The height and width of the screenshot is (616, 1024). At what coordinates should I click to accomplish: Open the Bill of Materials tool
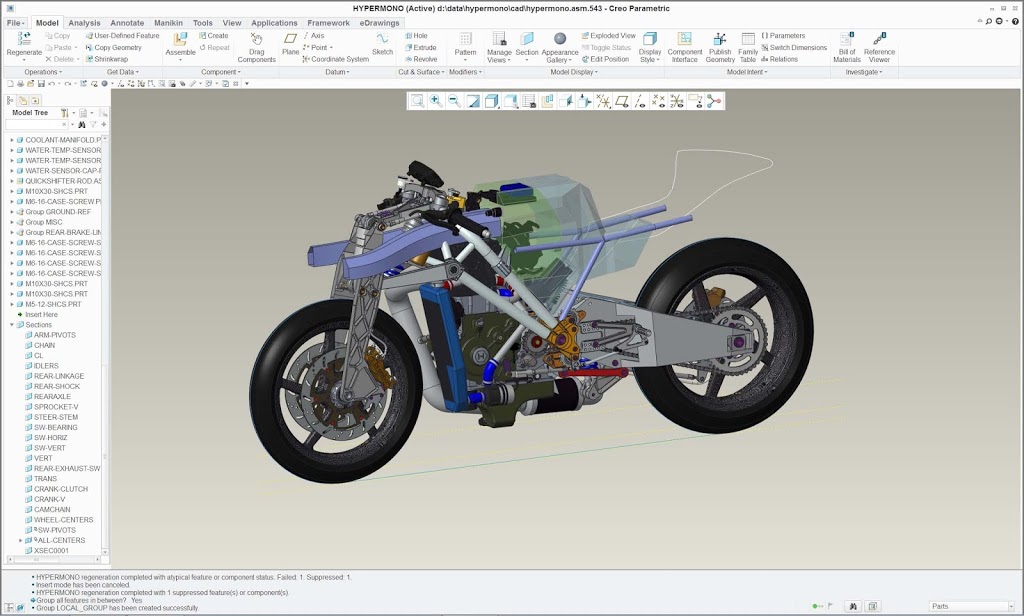coord(846,40)
